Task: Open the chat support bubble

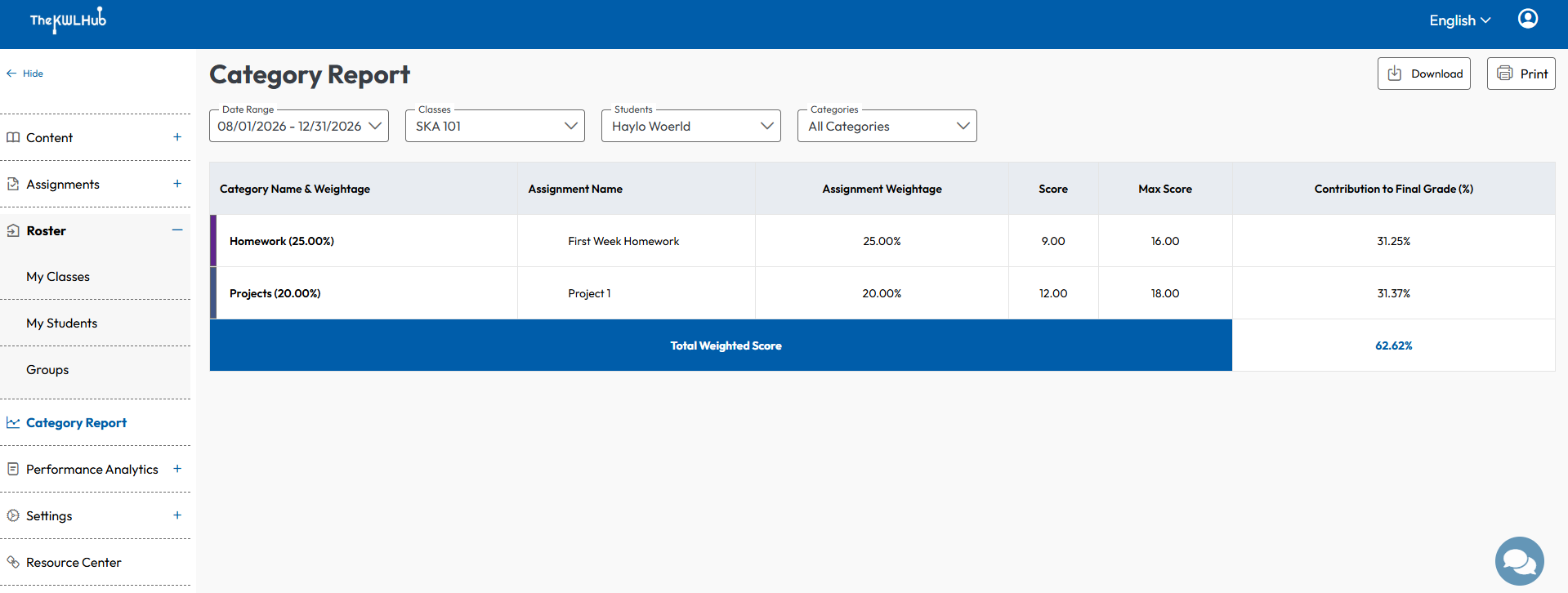Action: (x=1519, y=561)
